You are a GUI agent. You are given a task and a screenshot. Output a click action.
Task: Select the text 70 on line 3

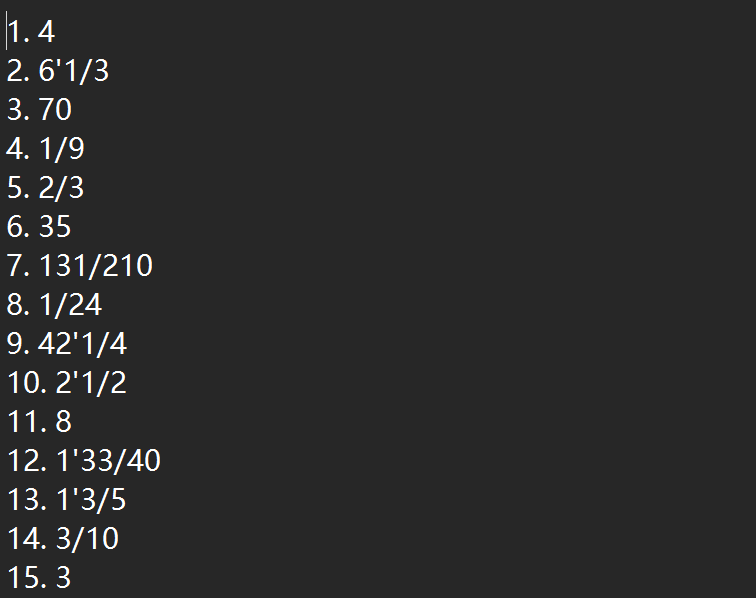point(55,109)
